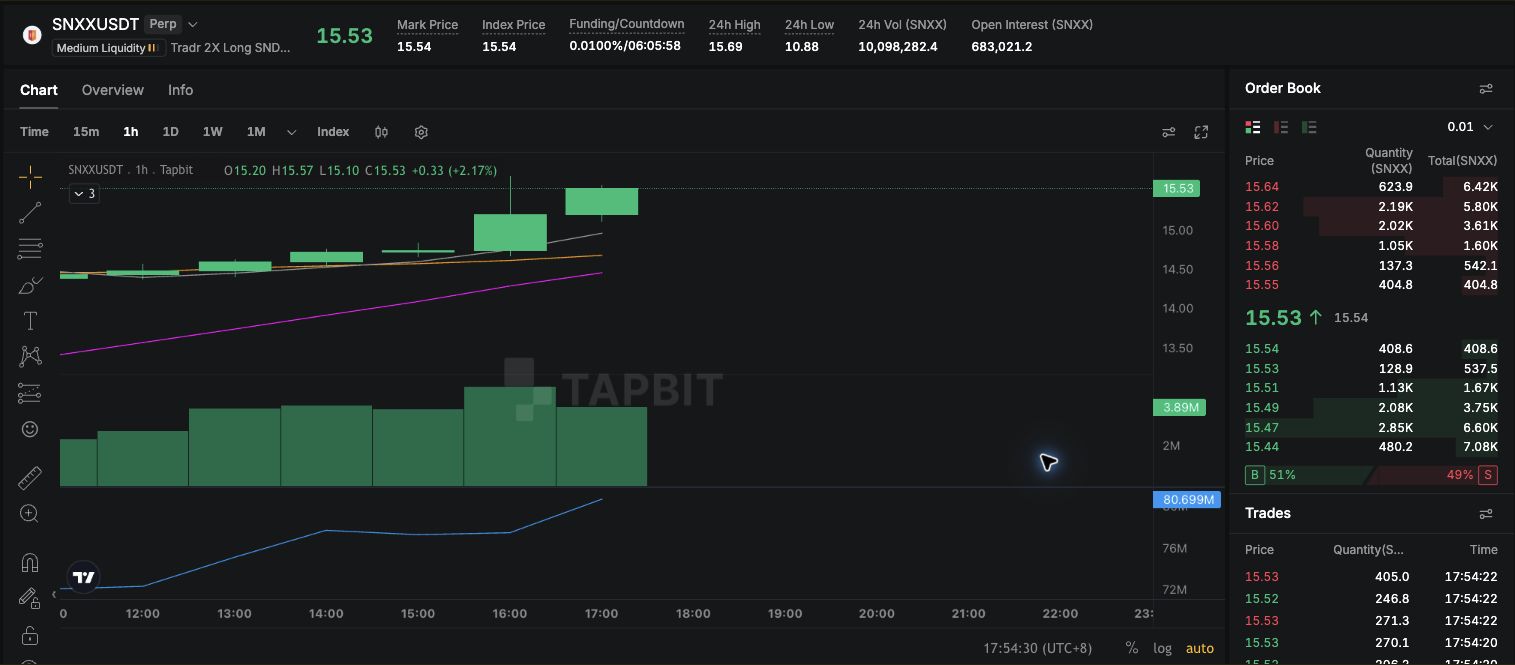Switch to the Overview tab

(113, 90)
